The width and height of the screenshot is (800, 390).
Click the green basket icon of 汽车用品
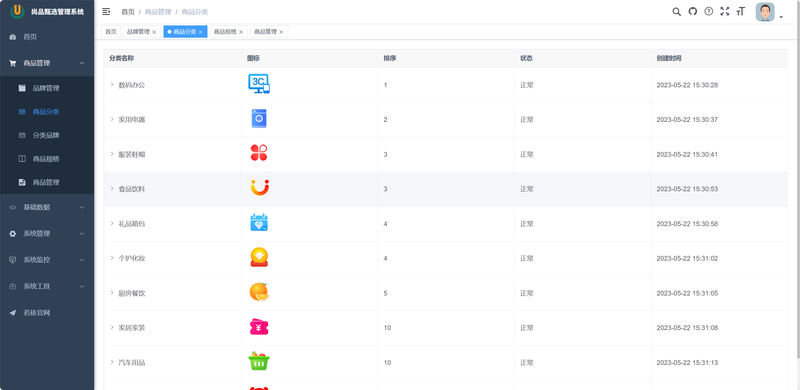pos(259,361)
